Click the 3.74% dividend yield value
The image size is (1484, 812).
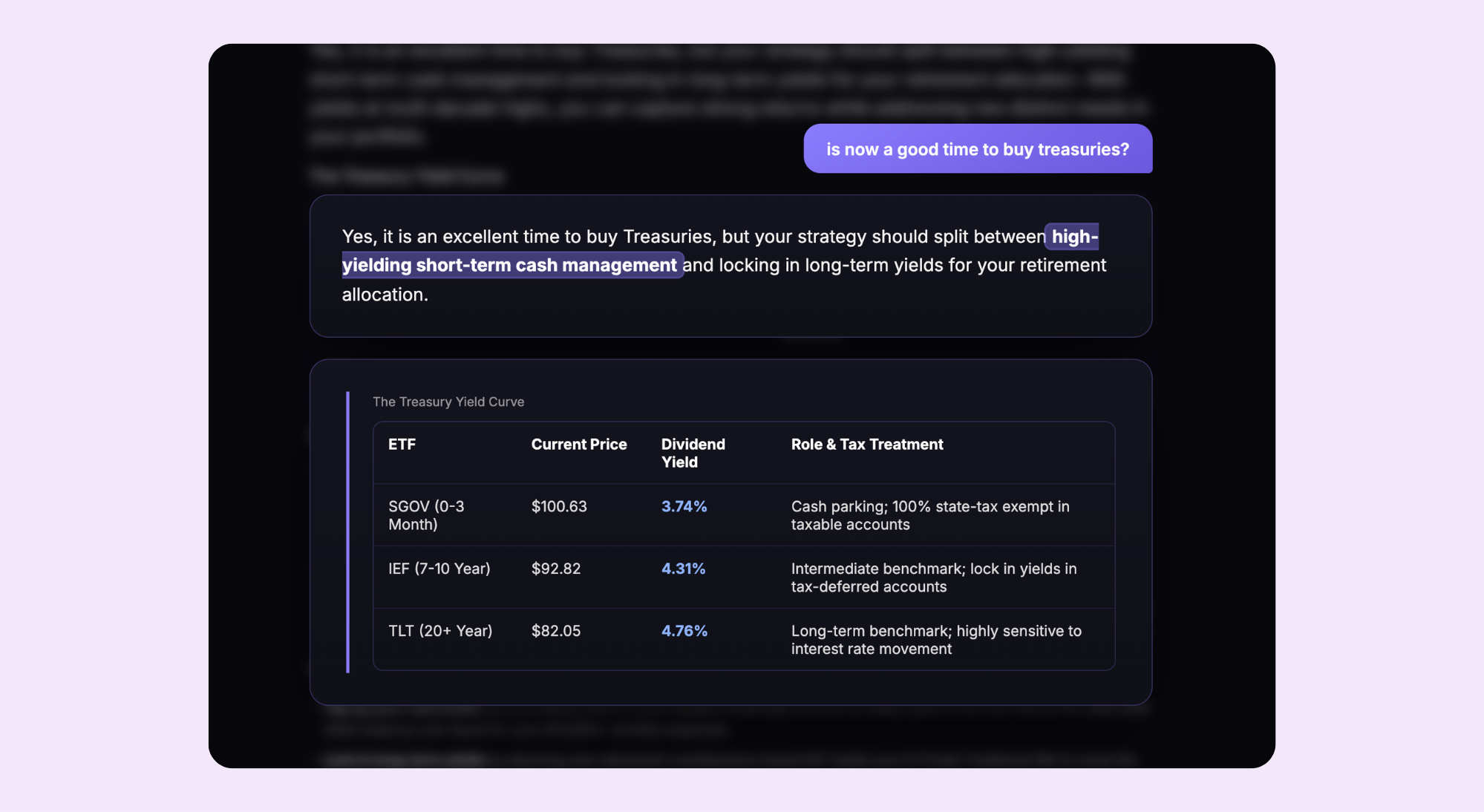pos(684,506)
